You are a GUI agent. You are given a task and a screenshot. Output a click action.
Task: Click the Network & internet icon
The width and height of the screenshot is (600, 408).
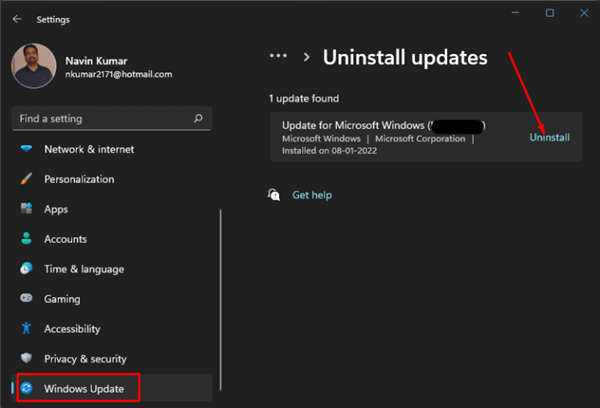[x=26, y=149]
